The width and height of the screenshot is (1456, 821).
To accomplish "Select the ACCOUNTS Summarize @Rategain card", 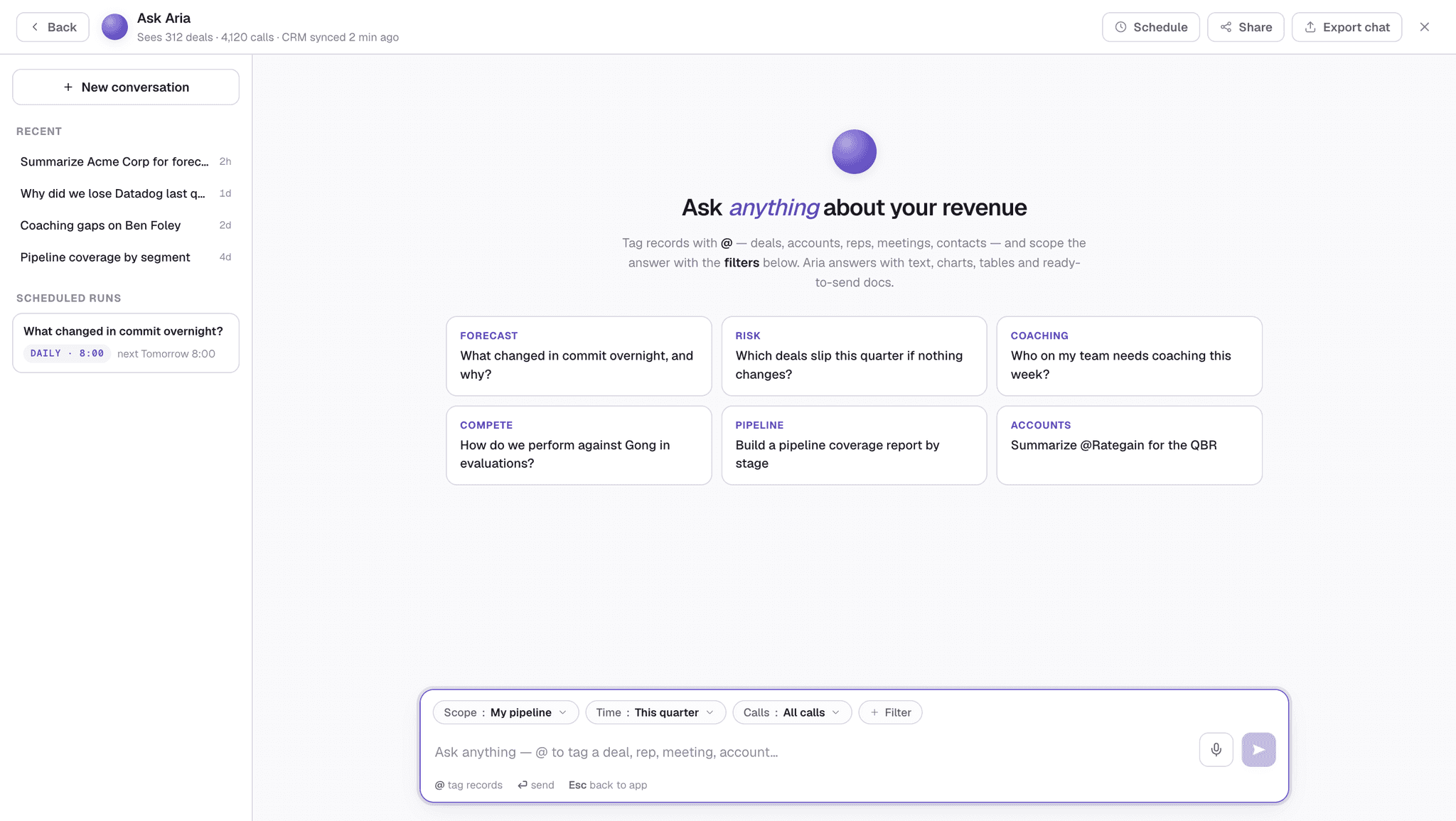I will [1129, 446].
